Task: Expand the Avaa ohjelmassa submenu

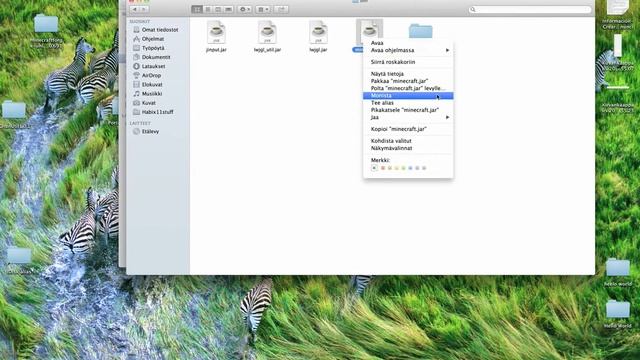Action: 408,50
